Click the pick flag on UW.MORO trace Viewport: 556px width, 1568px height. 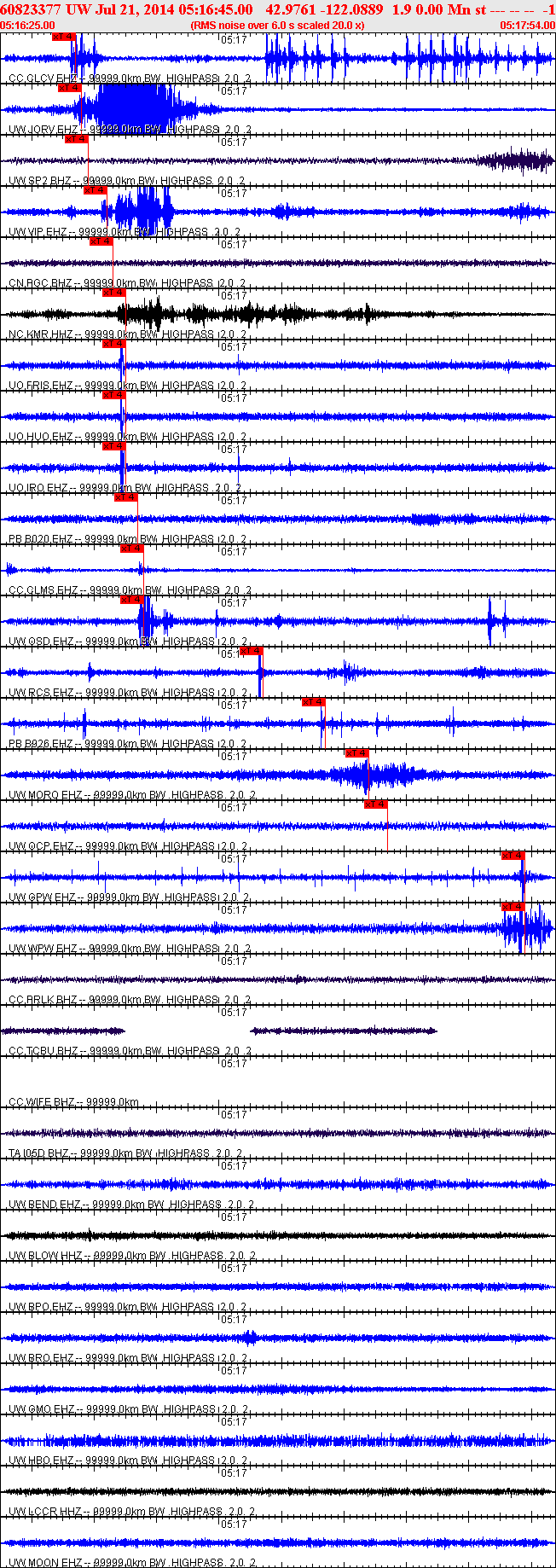point(356,753)
